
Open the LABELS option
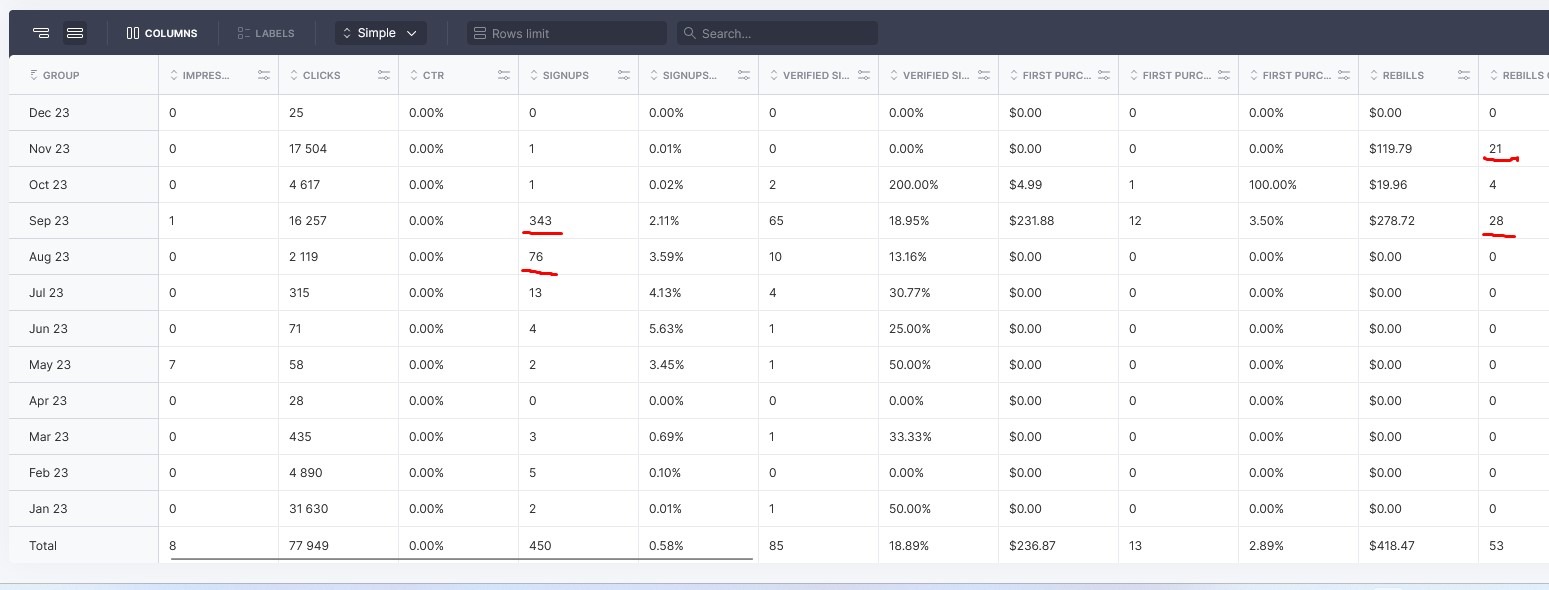pyautogui.click(x=266, y=33)
